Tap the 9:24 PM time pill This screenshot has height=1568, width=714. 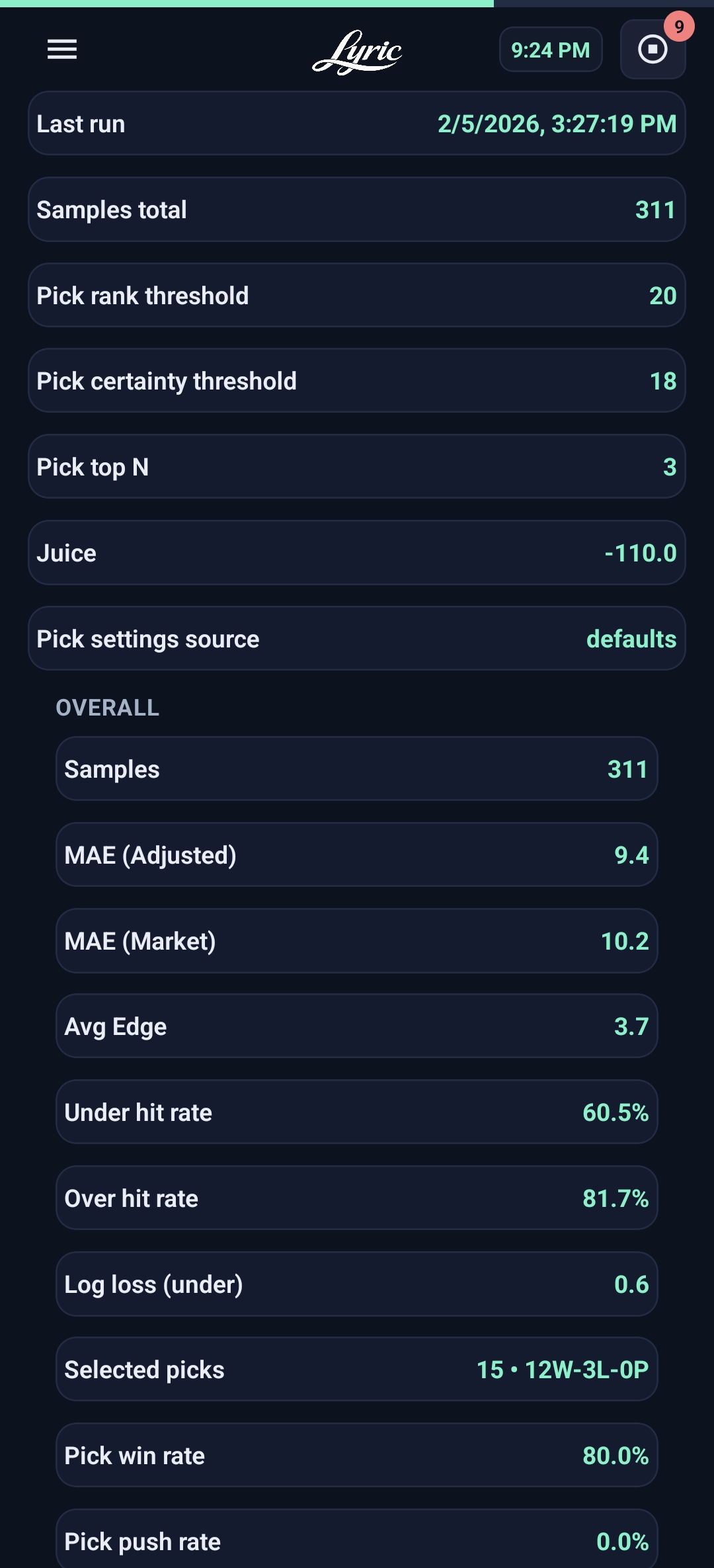551,49
